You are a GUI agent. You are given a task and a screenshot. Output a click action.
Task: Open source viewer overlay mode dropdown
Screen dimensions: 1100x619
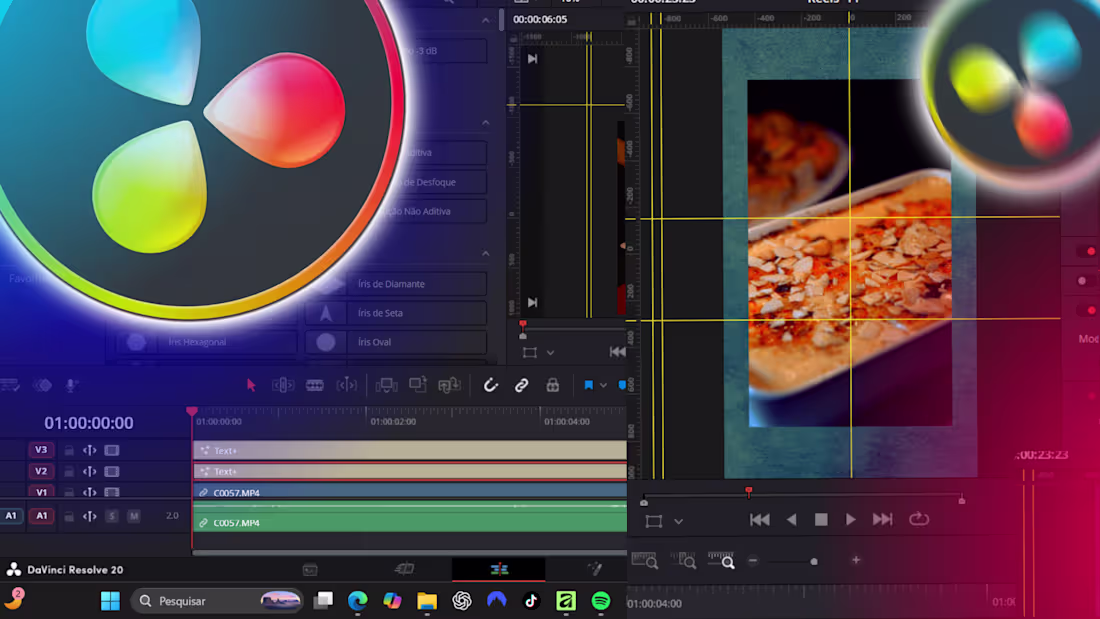[550, 353]
